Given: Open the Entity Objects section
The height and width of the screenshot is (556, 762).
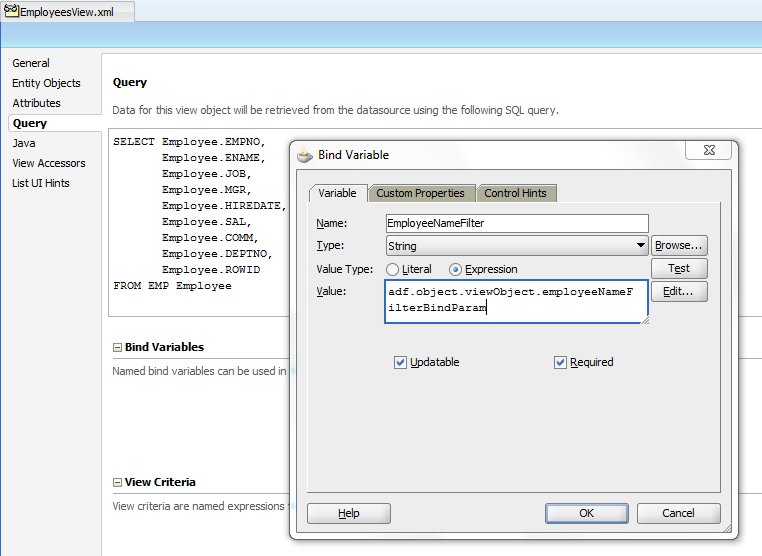Looking at the screenshot, I should point(46,83).
